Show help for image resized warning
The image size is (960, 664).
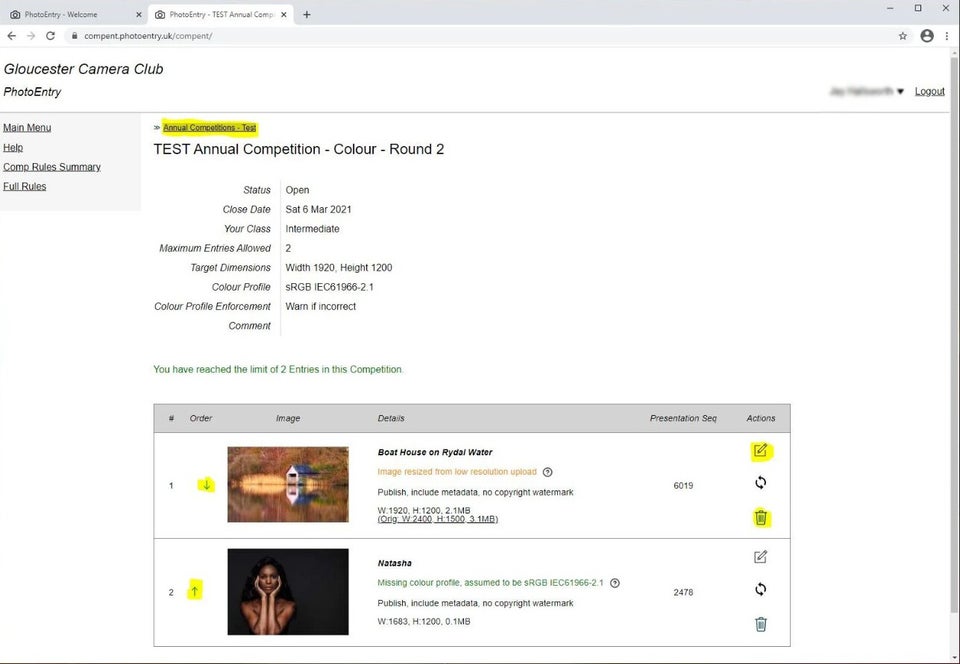(x=548, y=472)
